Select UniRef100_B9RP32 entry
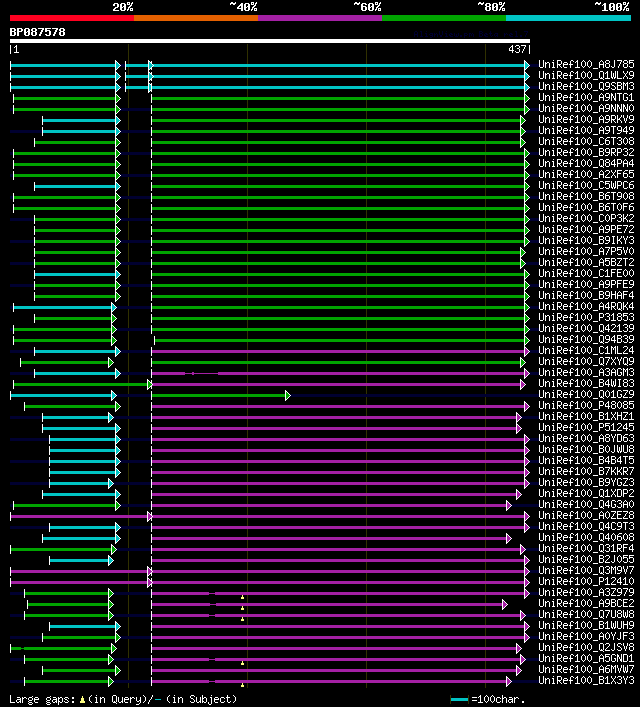This screenshot has height=707, width=640. [x=586, y=152]
